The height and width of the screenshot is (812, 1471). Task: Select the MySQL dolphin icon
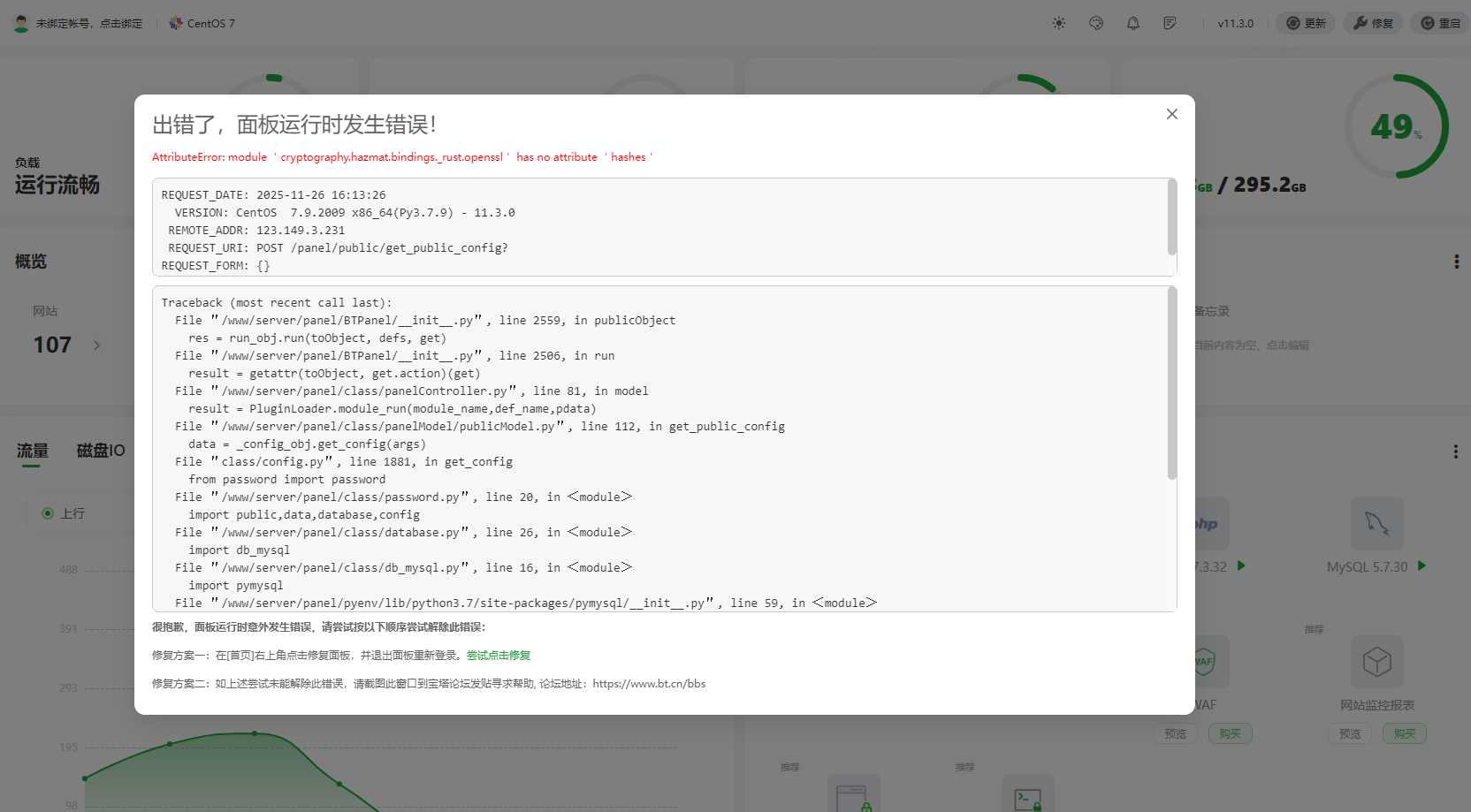[1376, 523]
